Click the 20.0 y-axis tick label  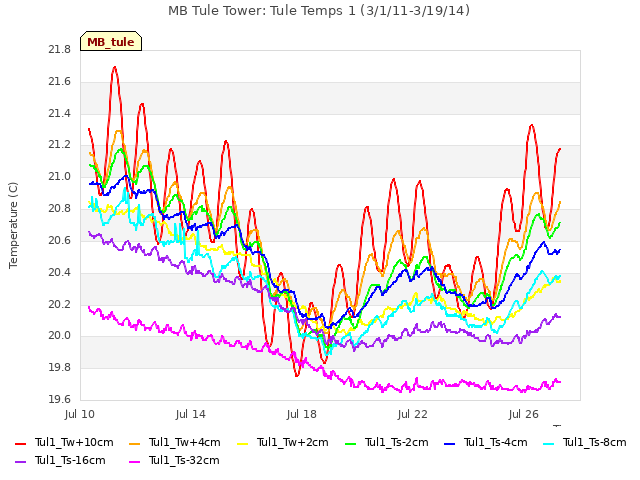pos(60,336)
